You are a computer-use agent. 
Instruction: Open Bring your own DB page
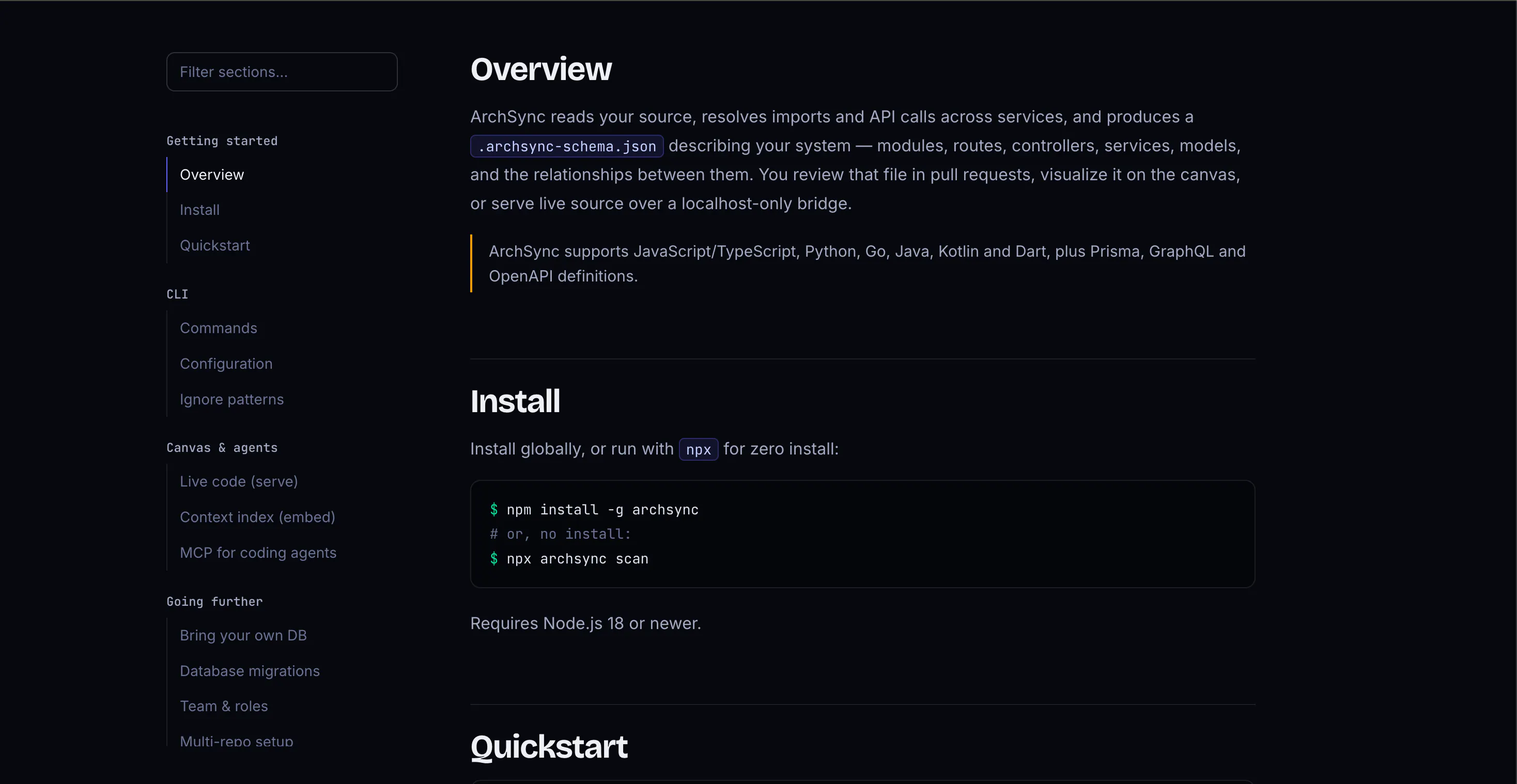pos(243,635)
